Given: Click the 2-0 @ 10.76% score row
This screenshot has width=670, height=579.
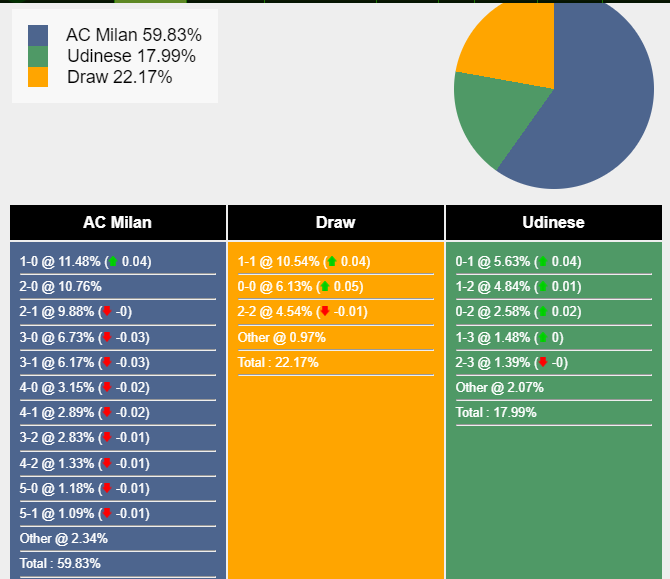Looking at the screenshot, I should [x=61, y=287].
